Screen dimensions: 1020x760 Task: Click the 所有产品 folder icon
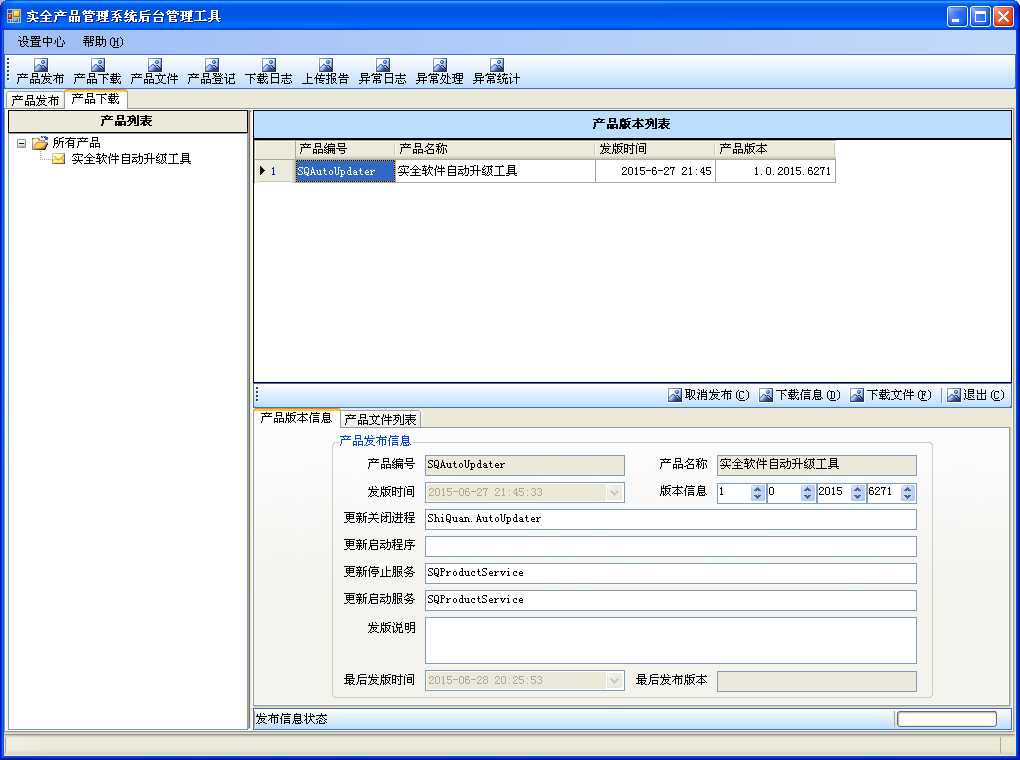[40, 142]
